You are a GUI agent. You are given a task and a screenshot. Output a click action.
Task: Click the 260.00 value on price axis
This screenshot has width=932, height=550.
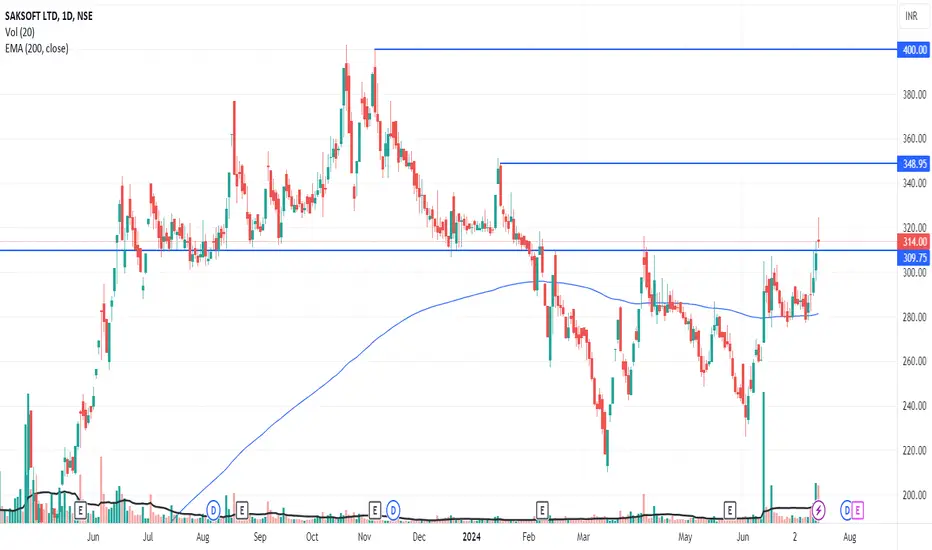click(914, 361)
